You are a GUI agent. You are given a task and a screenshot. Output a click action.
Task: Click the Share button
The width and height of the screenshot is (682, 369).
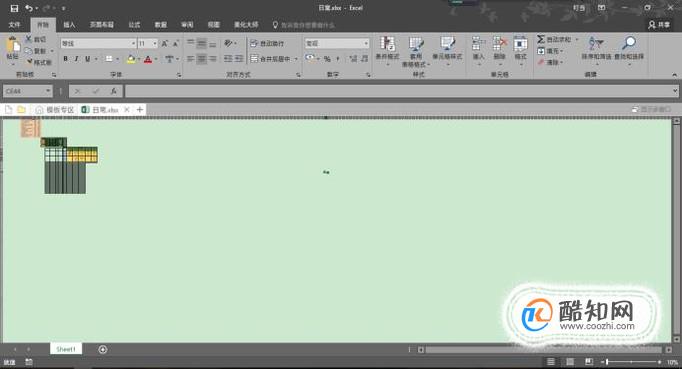pos(659,25)
